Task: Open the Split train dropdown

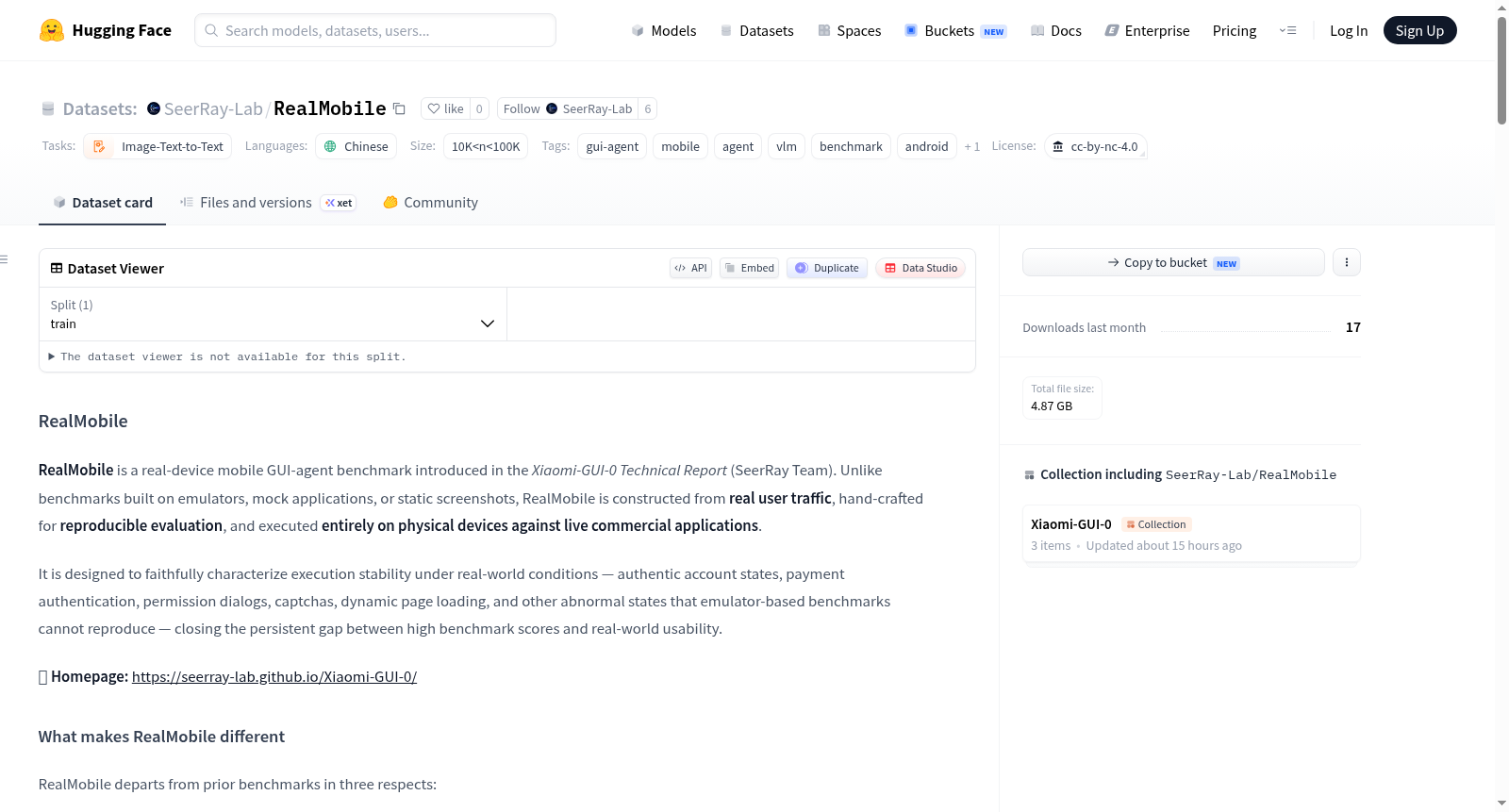Action: [x=273, y=314]
